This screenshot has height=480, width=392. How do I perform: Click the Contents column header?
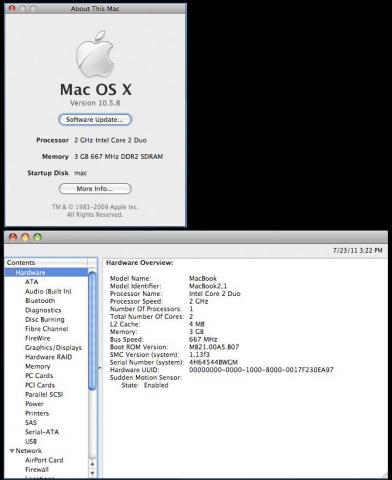tap(47, 263)
